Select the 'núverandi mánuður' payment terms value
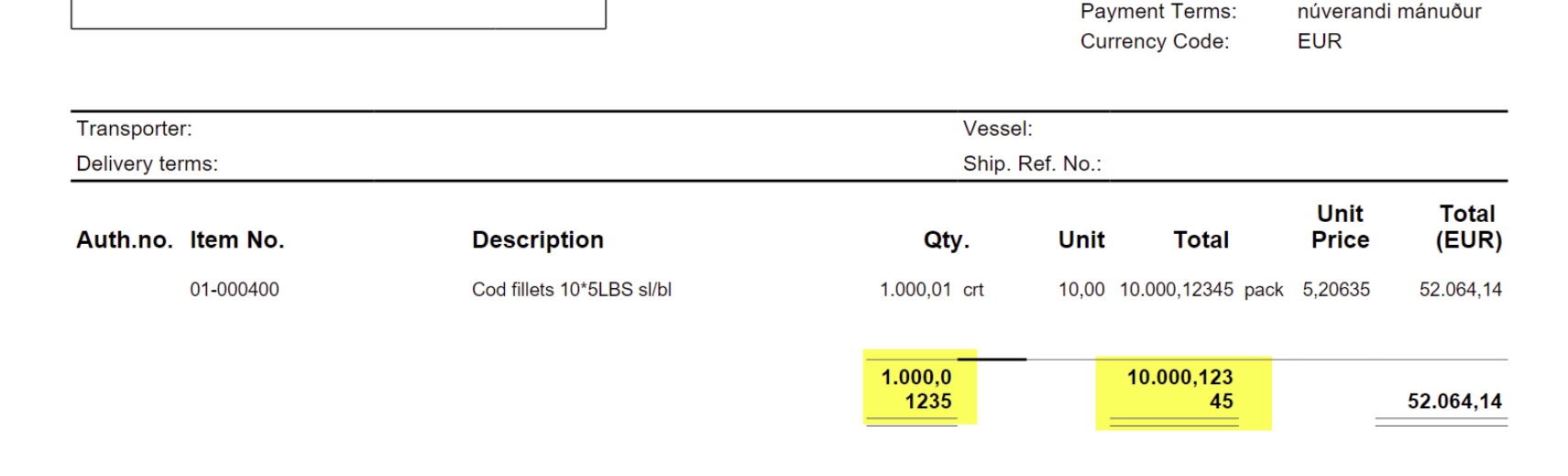This screenshot has height=476, width=1568. (x=1388, y=12)
